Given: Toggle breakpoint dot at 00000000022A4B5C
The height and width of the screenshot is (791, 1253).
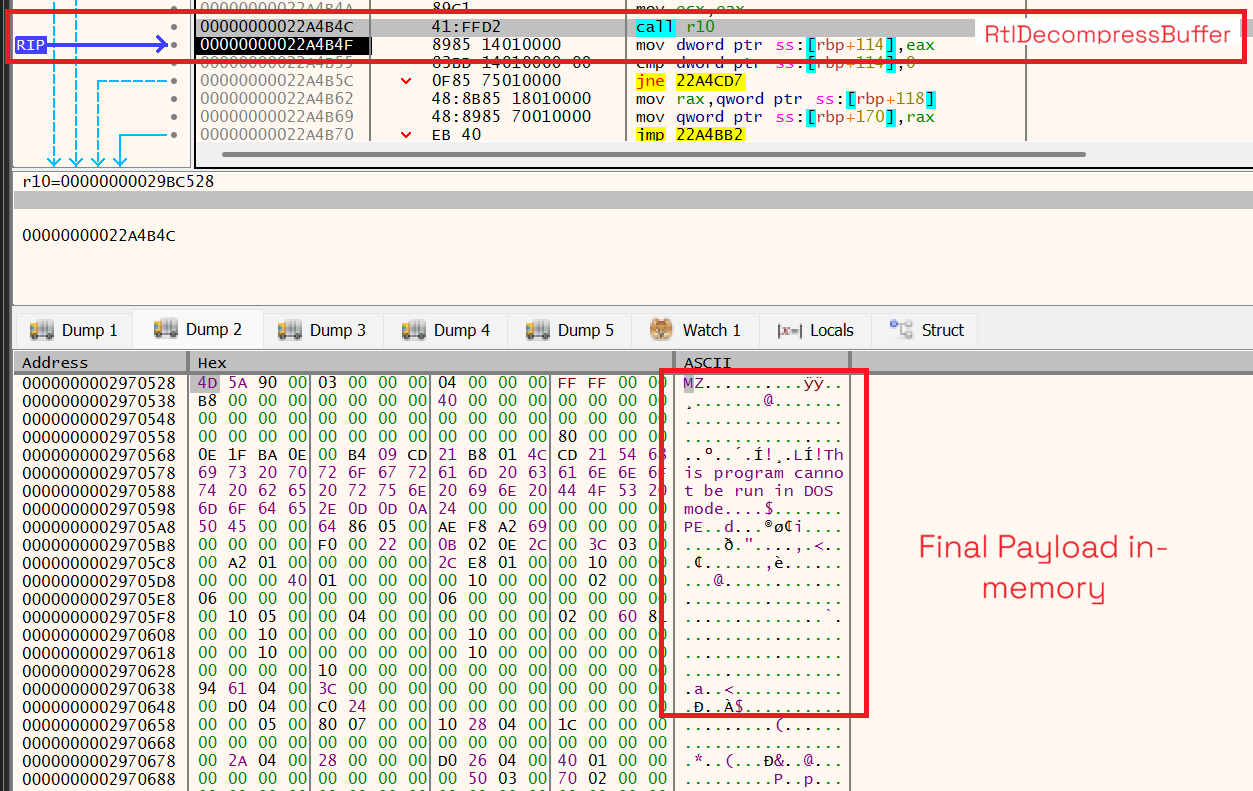Looking at the screenshot, I should pyautogui.click(x=174, y=81).
